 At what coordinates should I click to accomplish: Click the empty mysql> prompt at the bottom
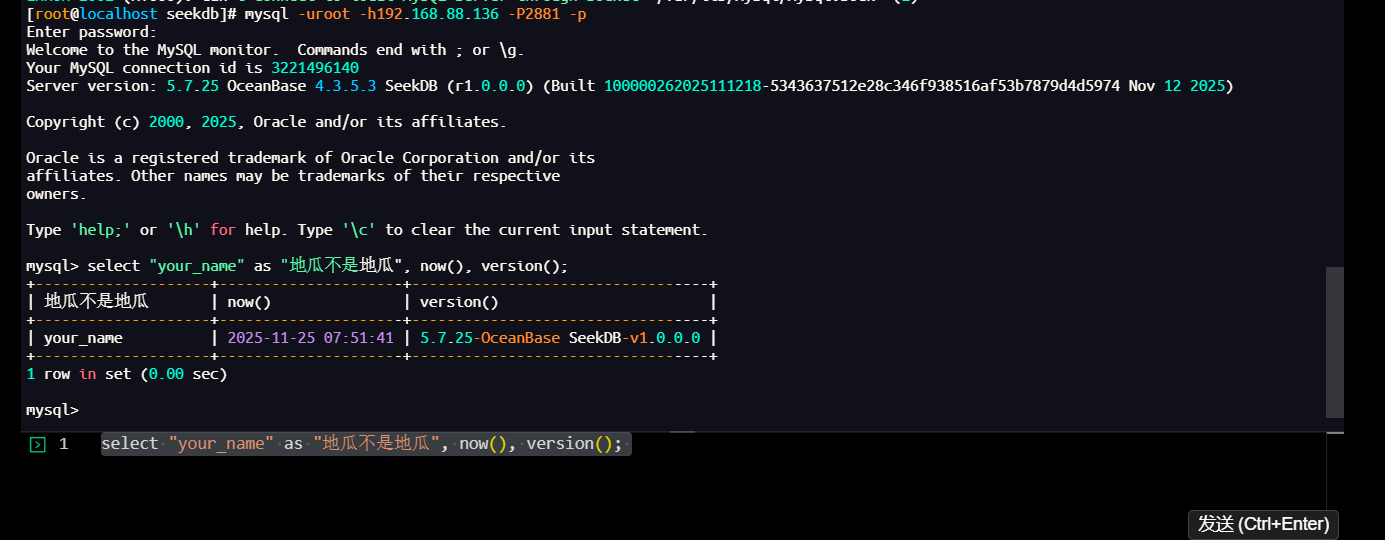pos(52,410)
